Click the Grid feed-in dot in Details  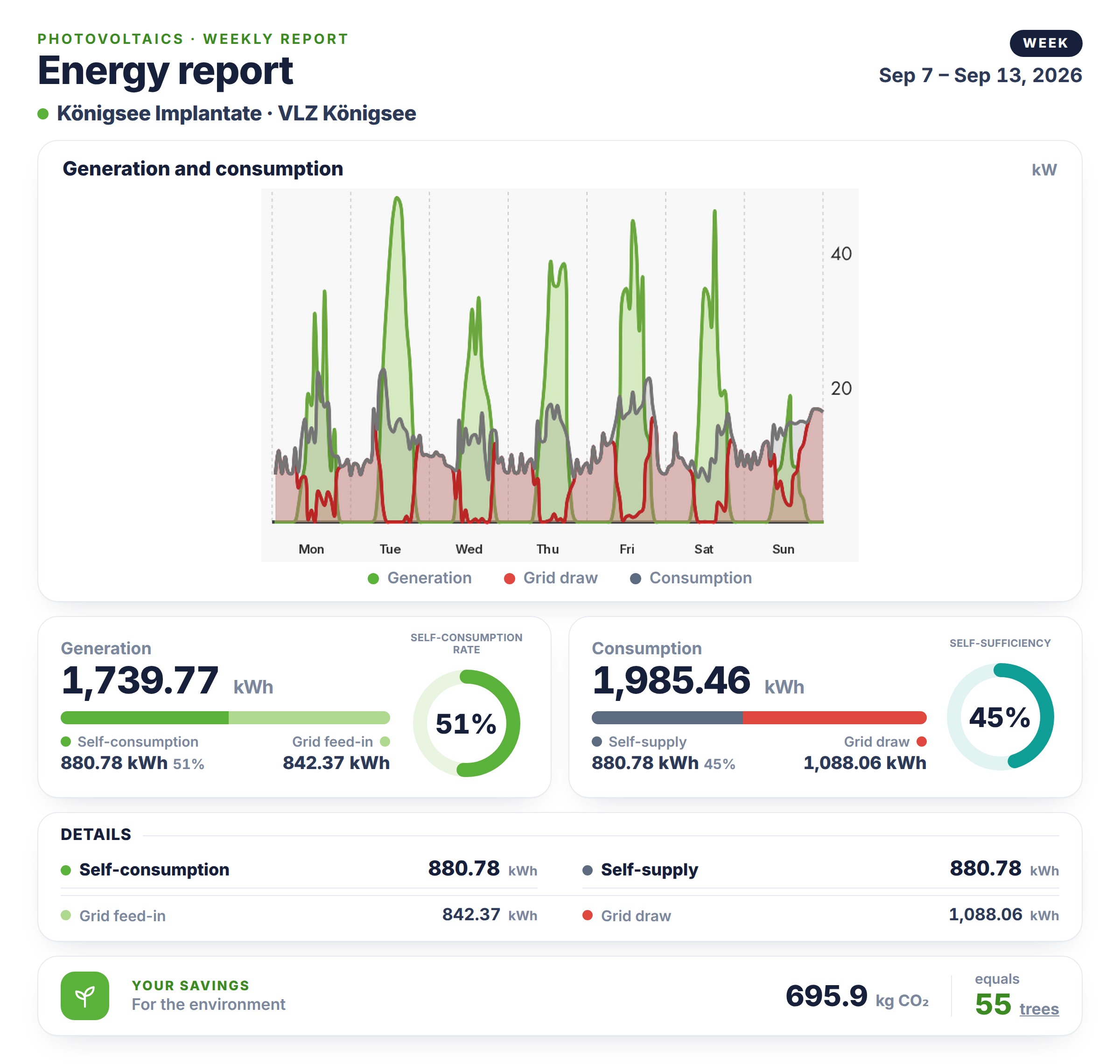pos(66,915)
